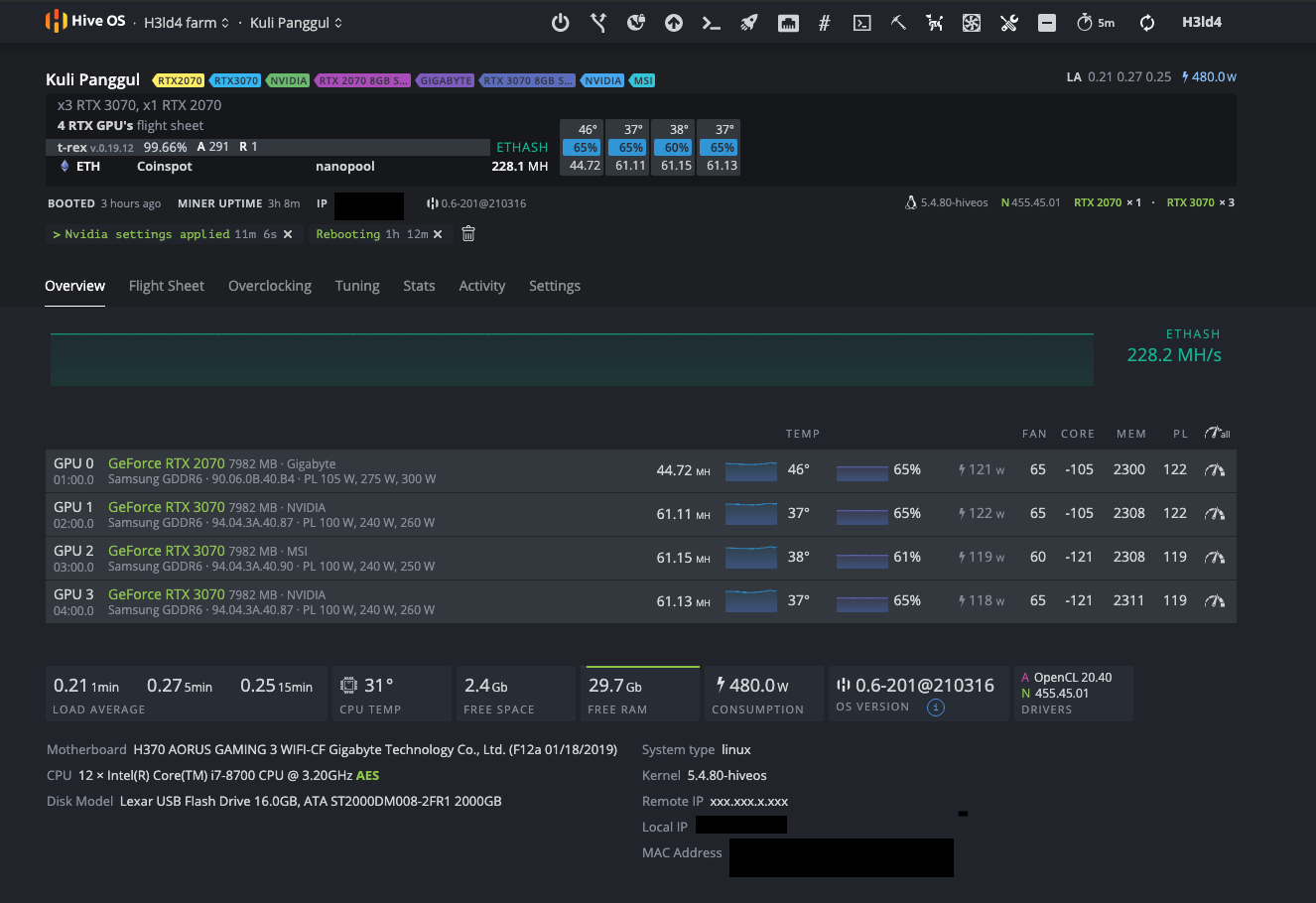The width and height of the screenshot is (1316, 903).
Task: Click the 4 RTX GPU's flight sheet label
Action: point(130,126)
